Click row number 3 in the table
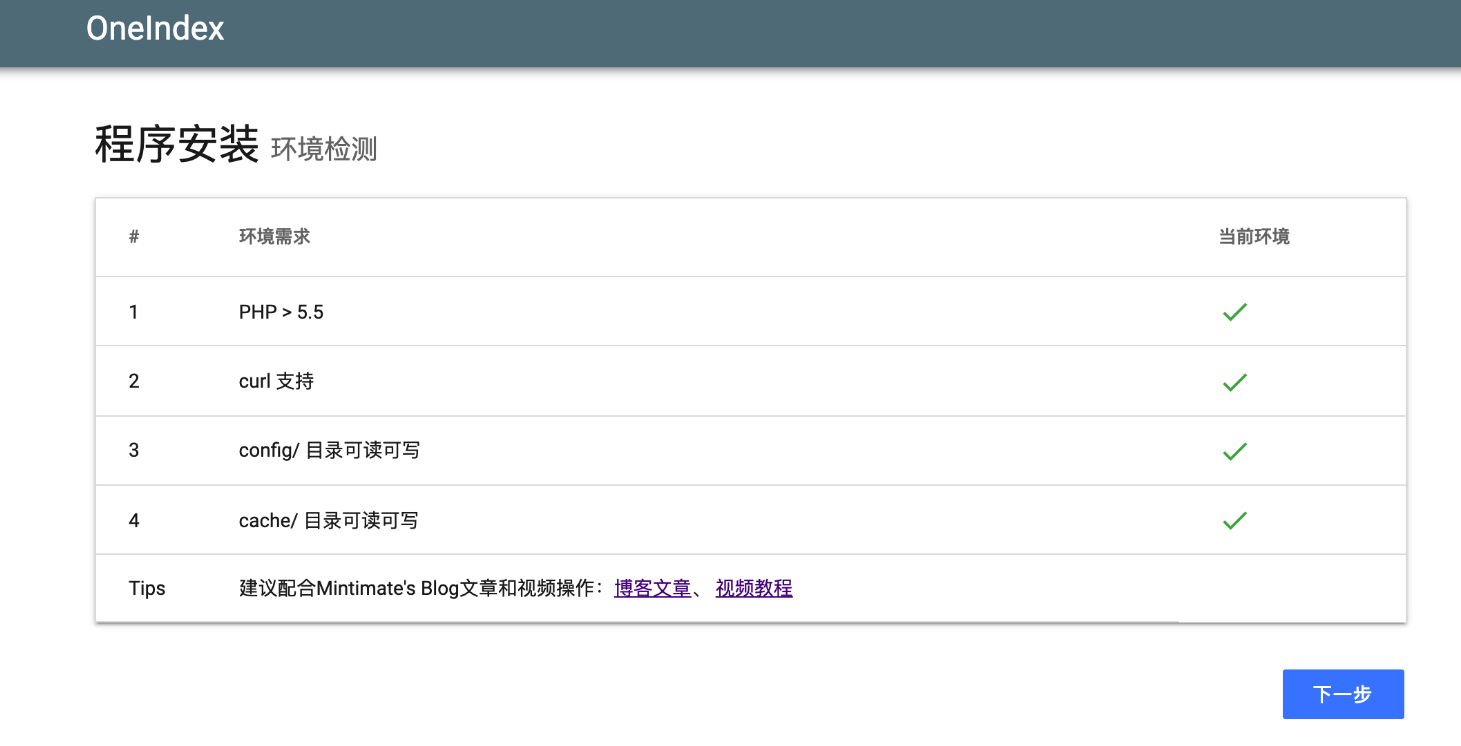This screenshot has height=746, width=1461. point(134,451)
